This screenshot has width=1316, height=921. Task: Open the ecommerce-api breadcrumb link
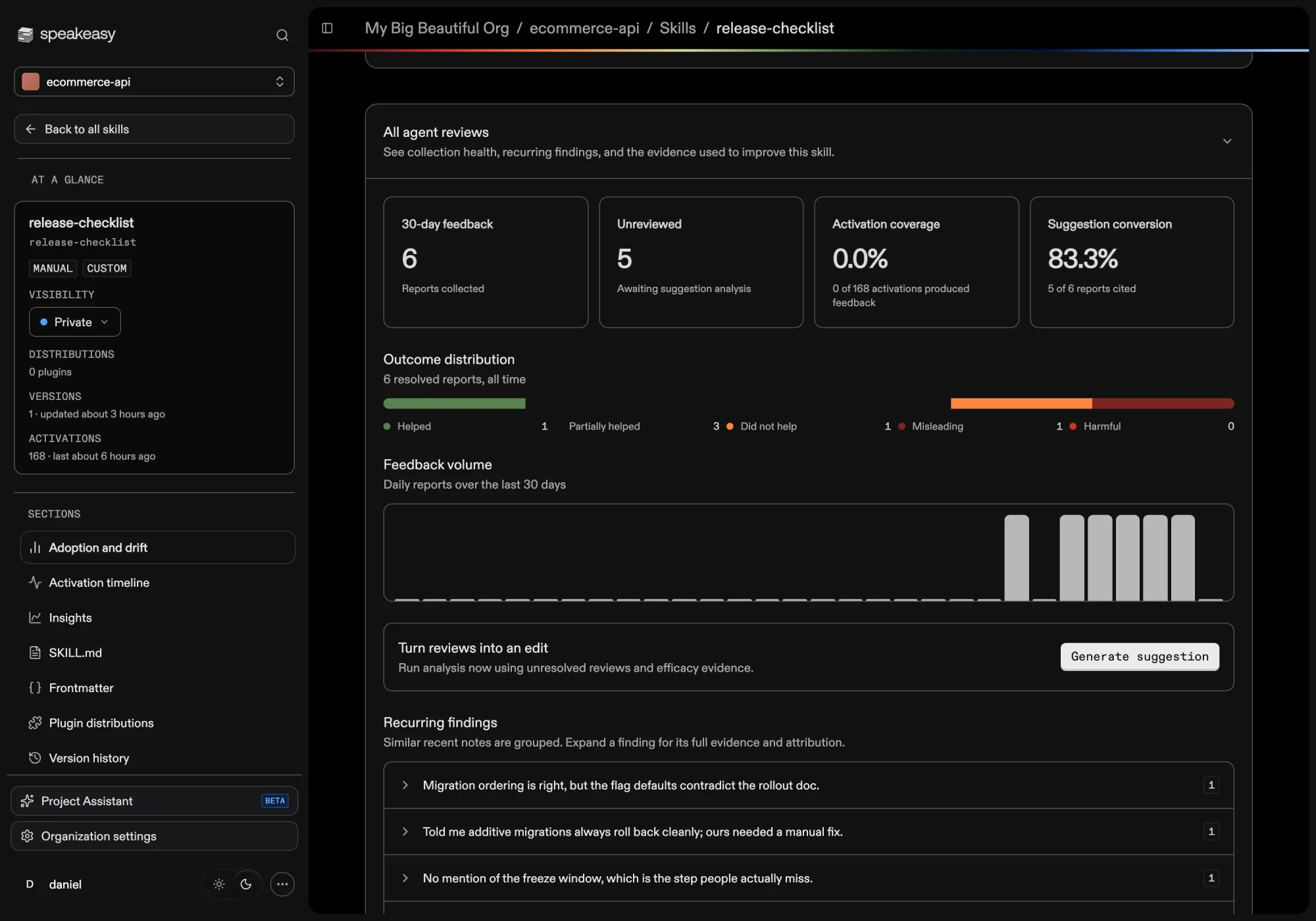[x=584, y=28]
